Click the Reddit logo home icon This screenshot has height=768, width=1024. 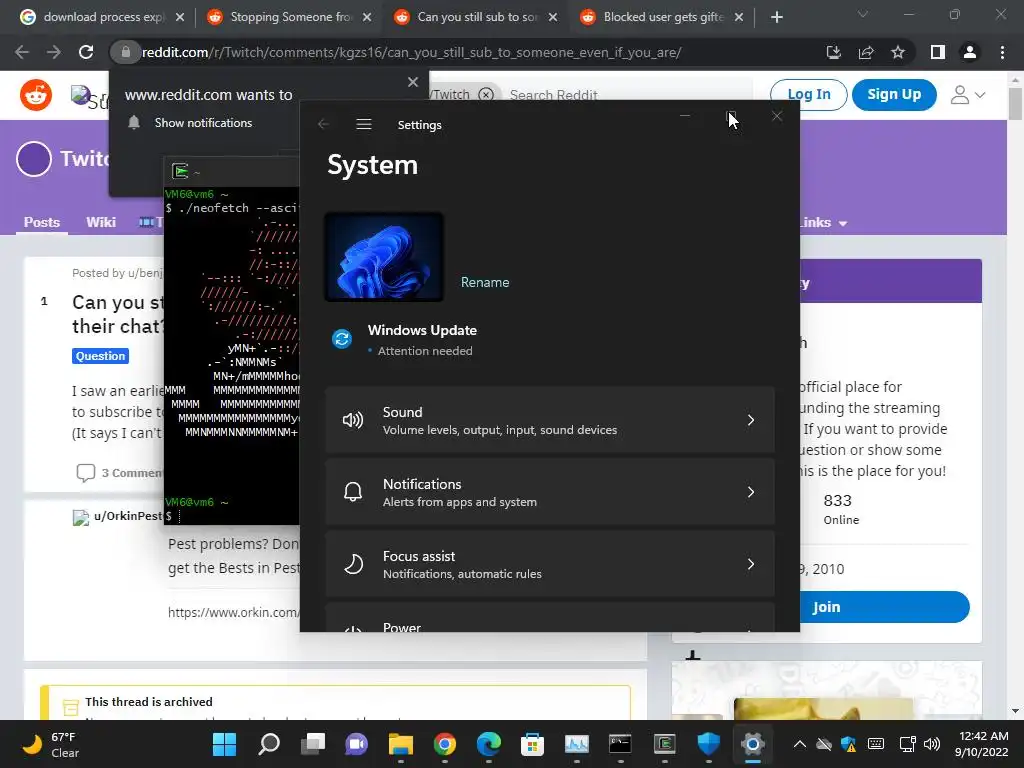(x=36, y=95)
